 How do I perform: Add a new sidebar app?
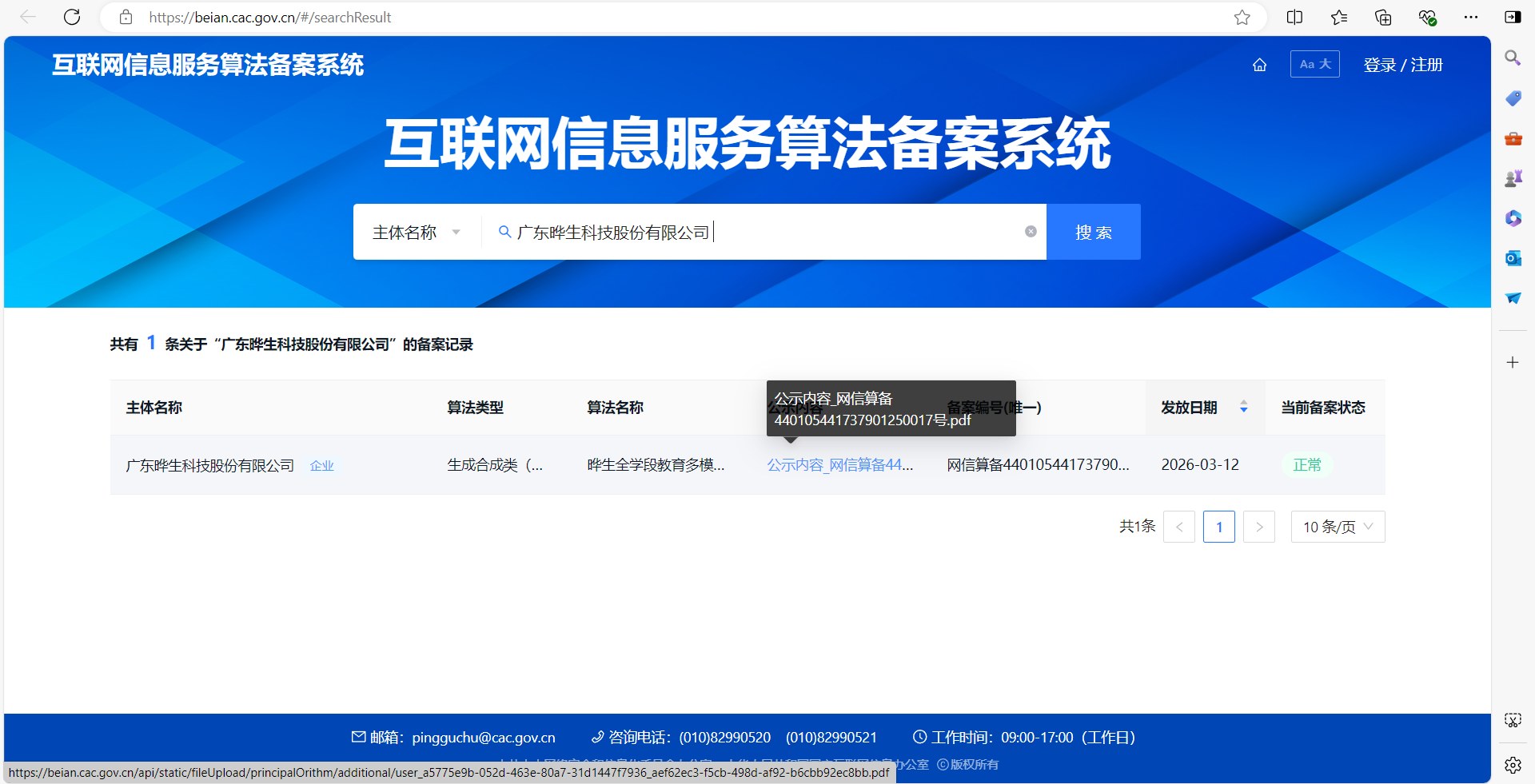(x=1513, y=362)
